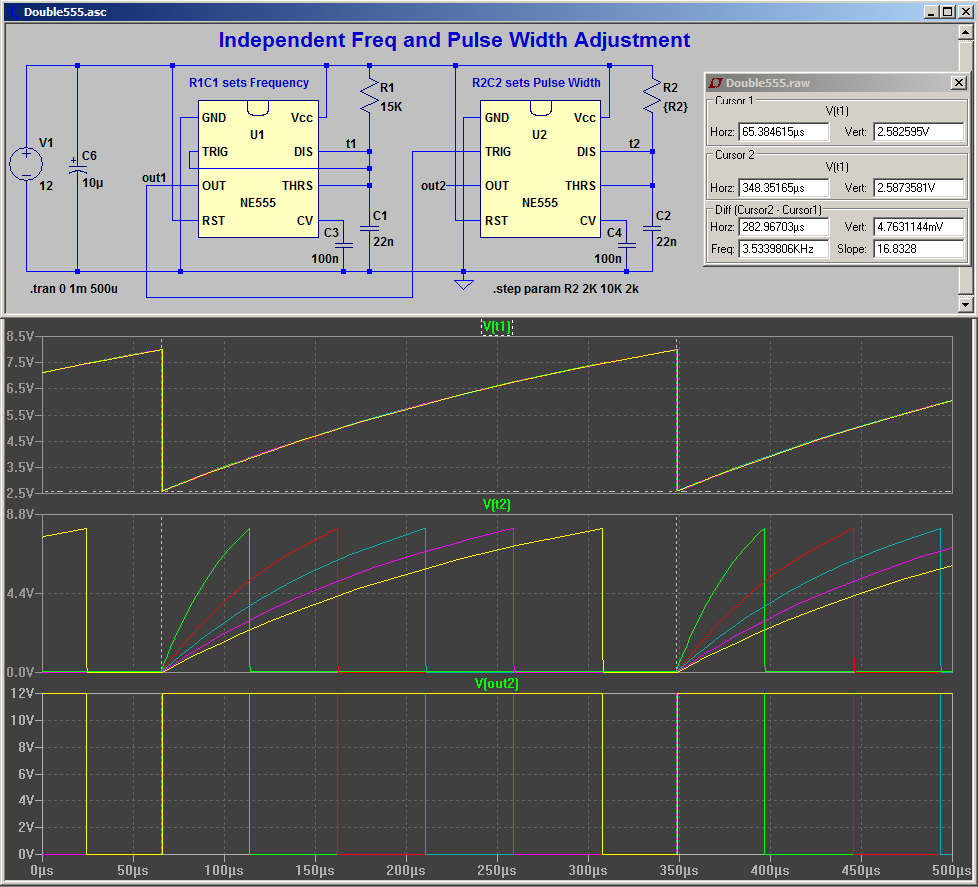Click Cursor 2 Horz value field

click(x=783, y=188)
